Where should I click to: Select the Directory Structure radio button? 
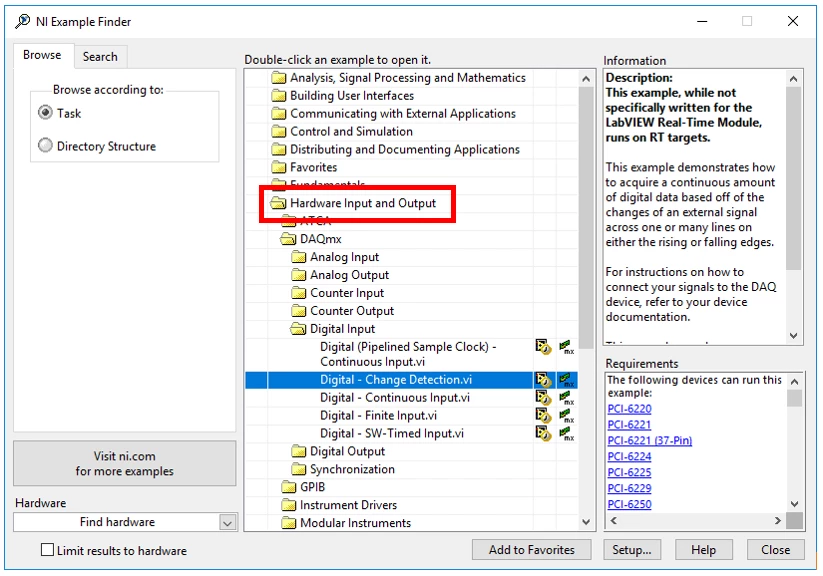tap(46, 145)
